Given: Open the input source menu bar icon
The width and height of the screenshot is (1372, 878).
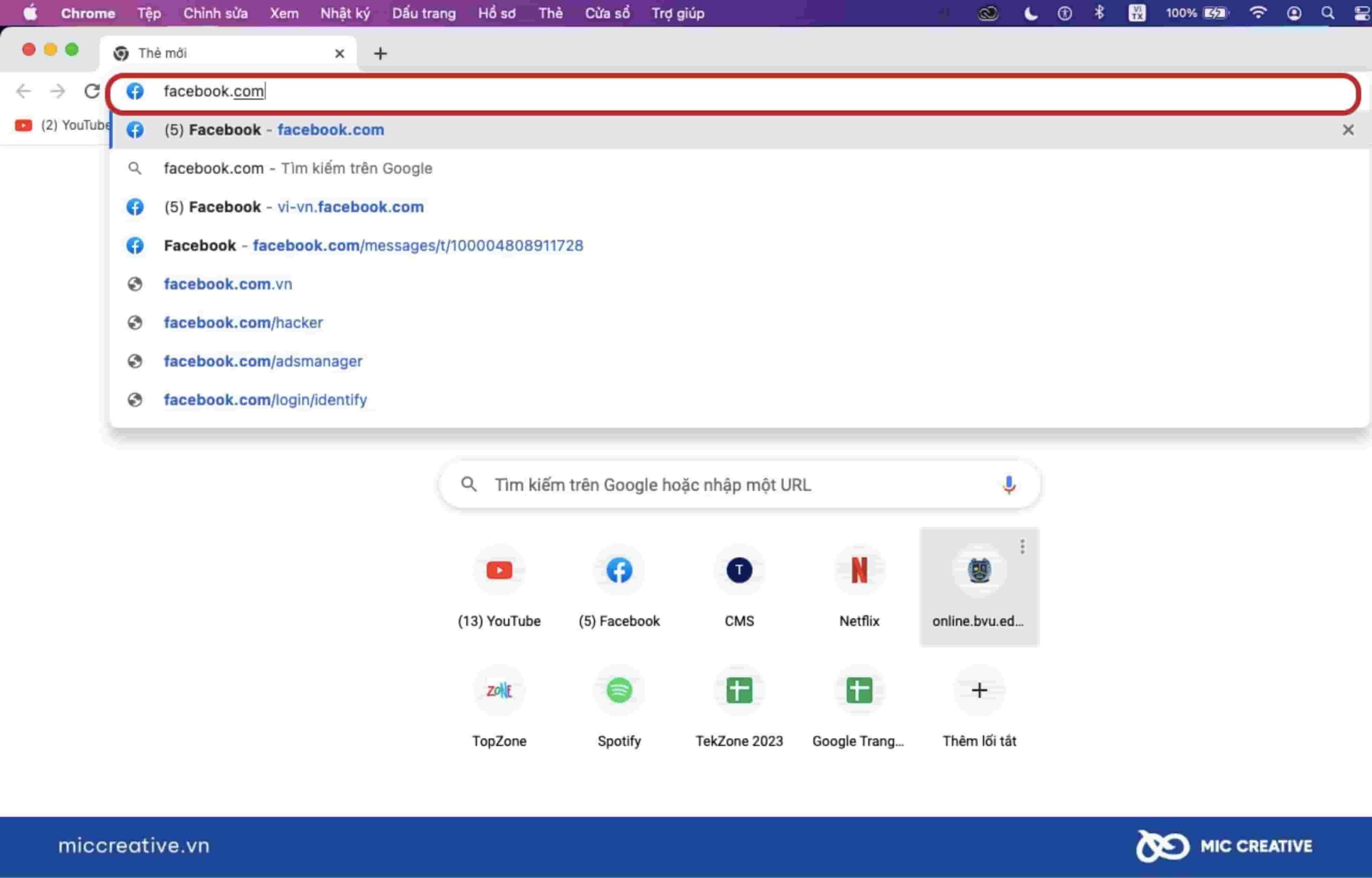Looking at the screenshot, I should click(x=1137, y=13).
